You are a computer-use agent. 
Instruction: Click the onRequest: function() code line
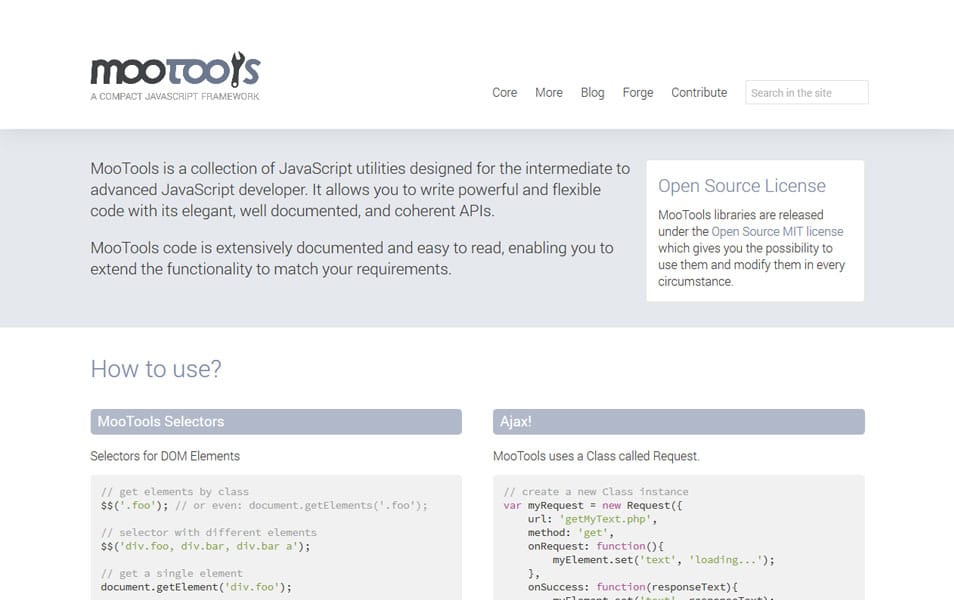click(x=596, y=546)
